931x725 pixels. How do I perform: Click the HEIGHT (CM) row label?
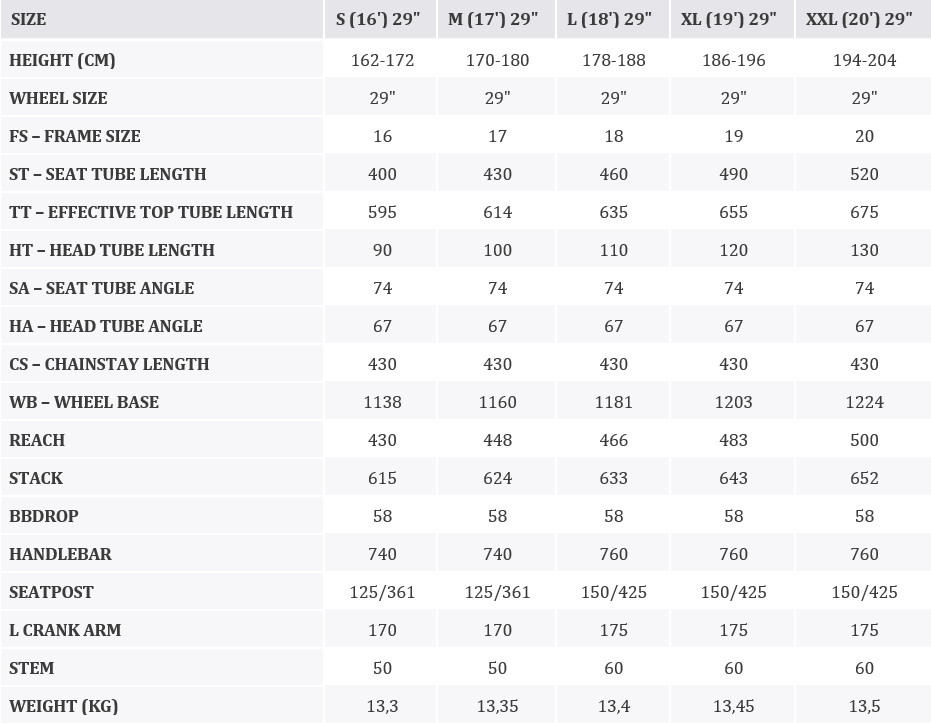[62, 60]
